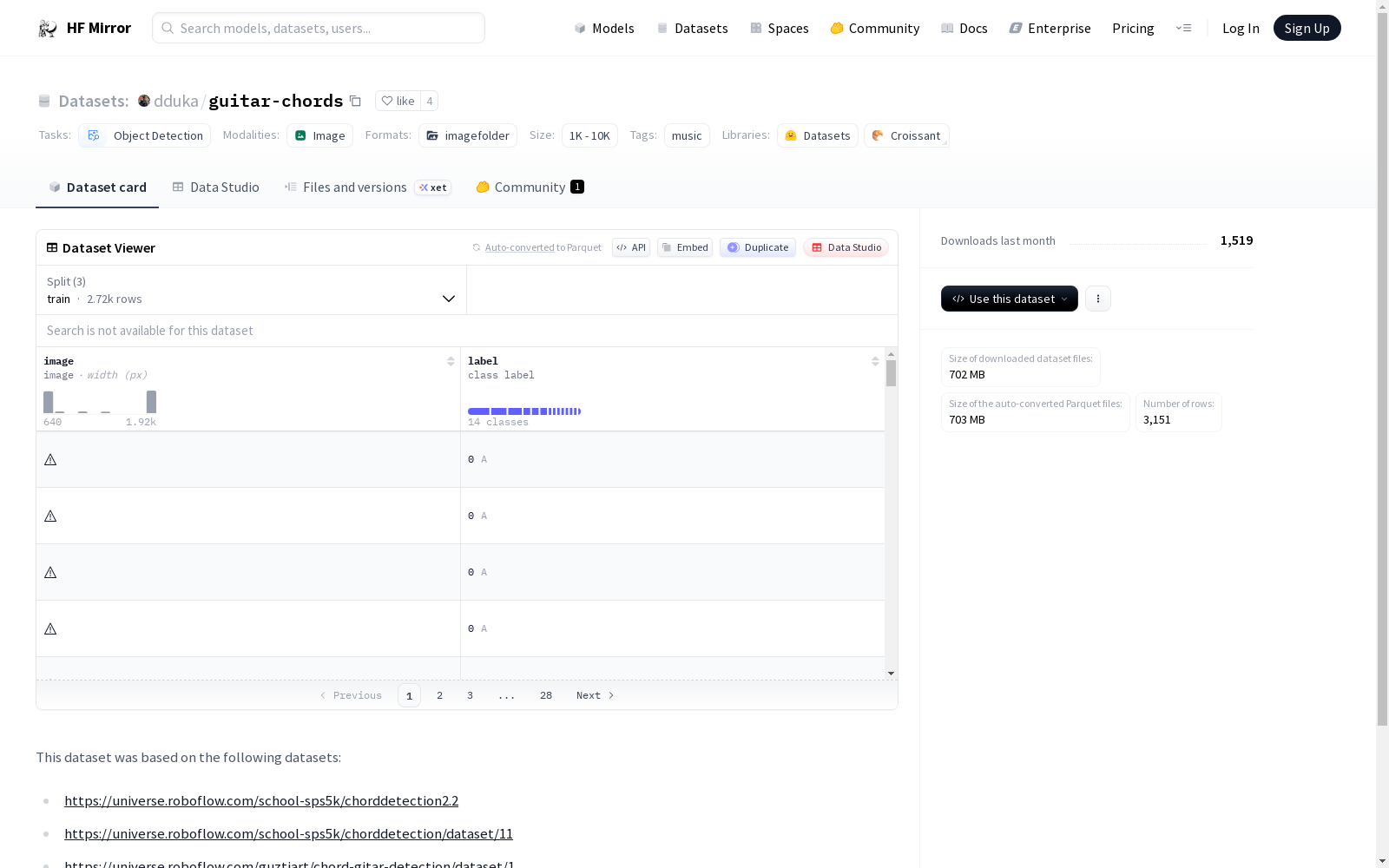The image size is (1389, 868).
Task: Open the Files and versions tab
Action: pyautogui.click(x=368, y=187)
